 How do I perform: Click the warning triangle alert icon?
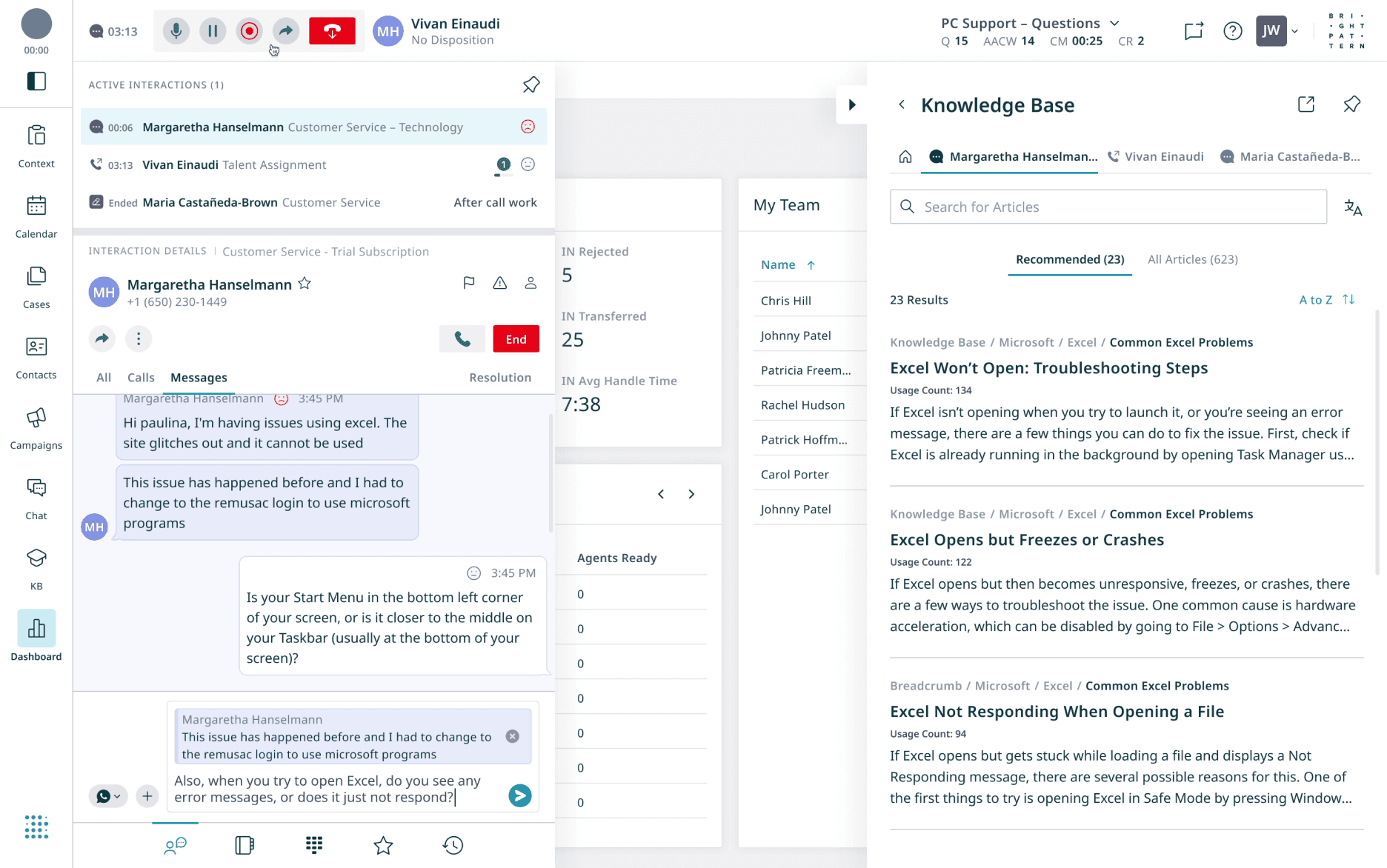(x=500, y=283)
